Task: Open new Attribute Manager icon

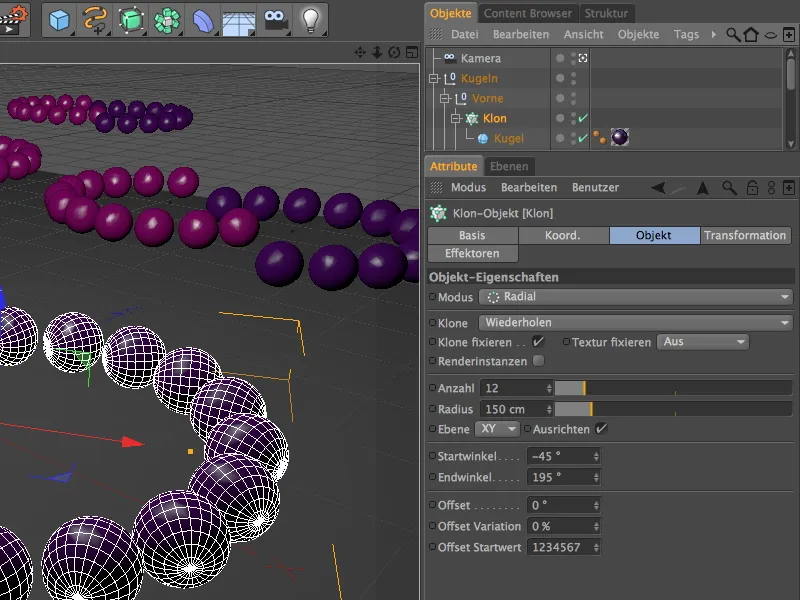Action: [789, 188]
